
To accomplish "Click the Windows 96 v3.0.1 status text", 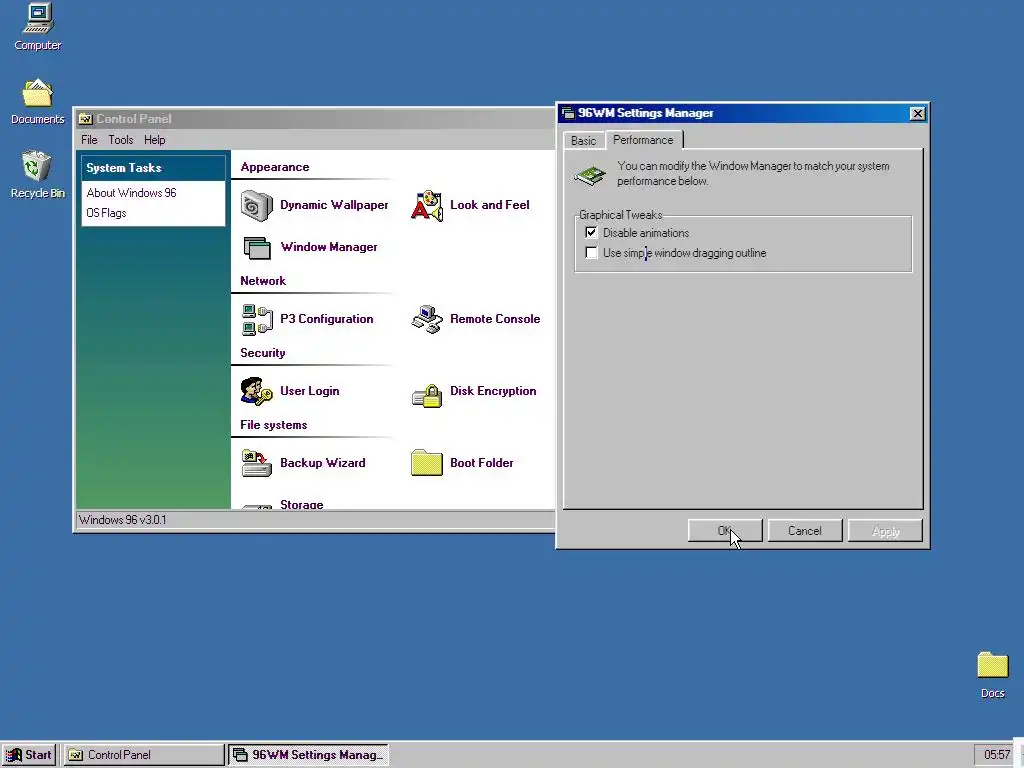I will click(123, 520).
